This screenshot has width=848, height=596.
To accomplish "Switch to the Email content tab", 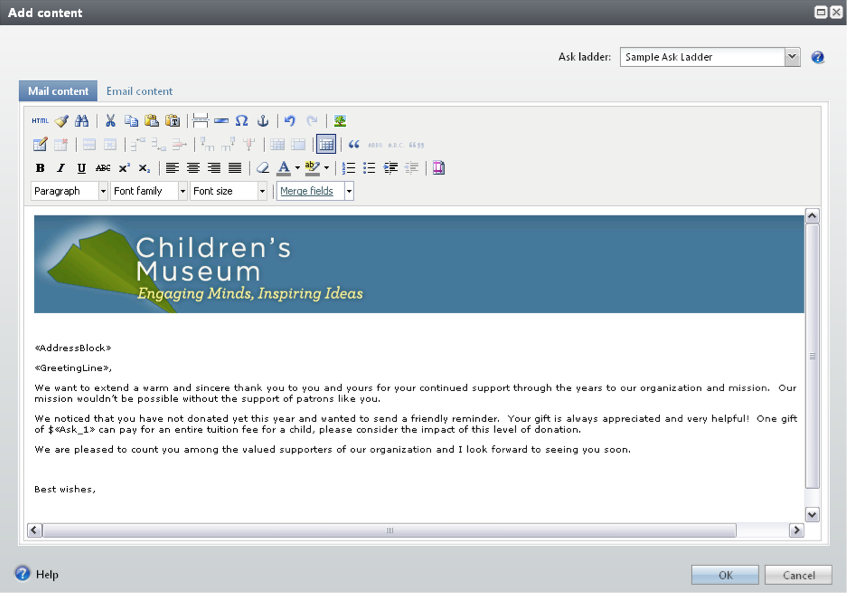I will tap(140, 91).
